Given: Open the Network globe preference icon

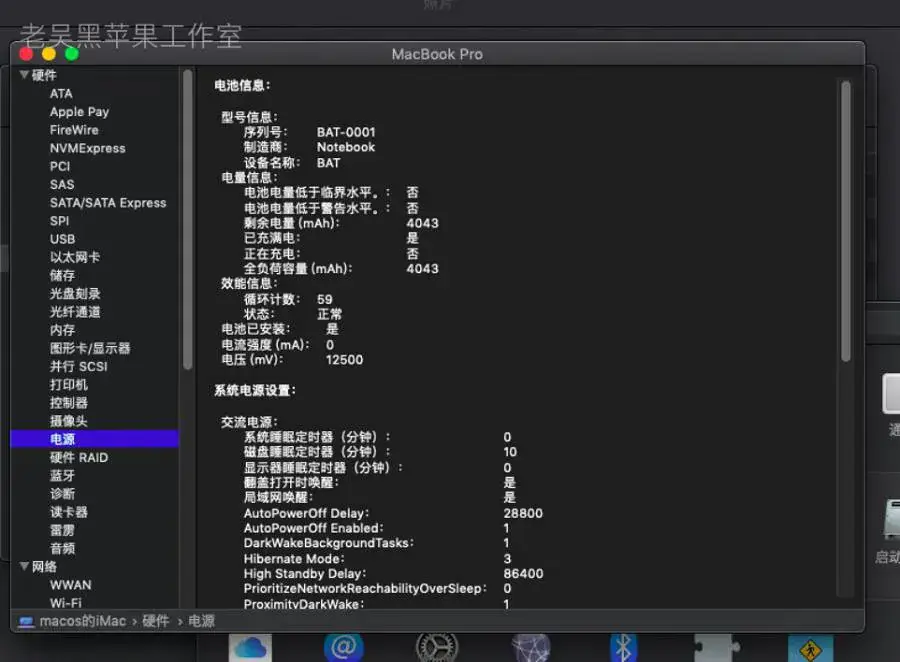Looking at the screenshot, I should (x=531, y=648).
